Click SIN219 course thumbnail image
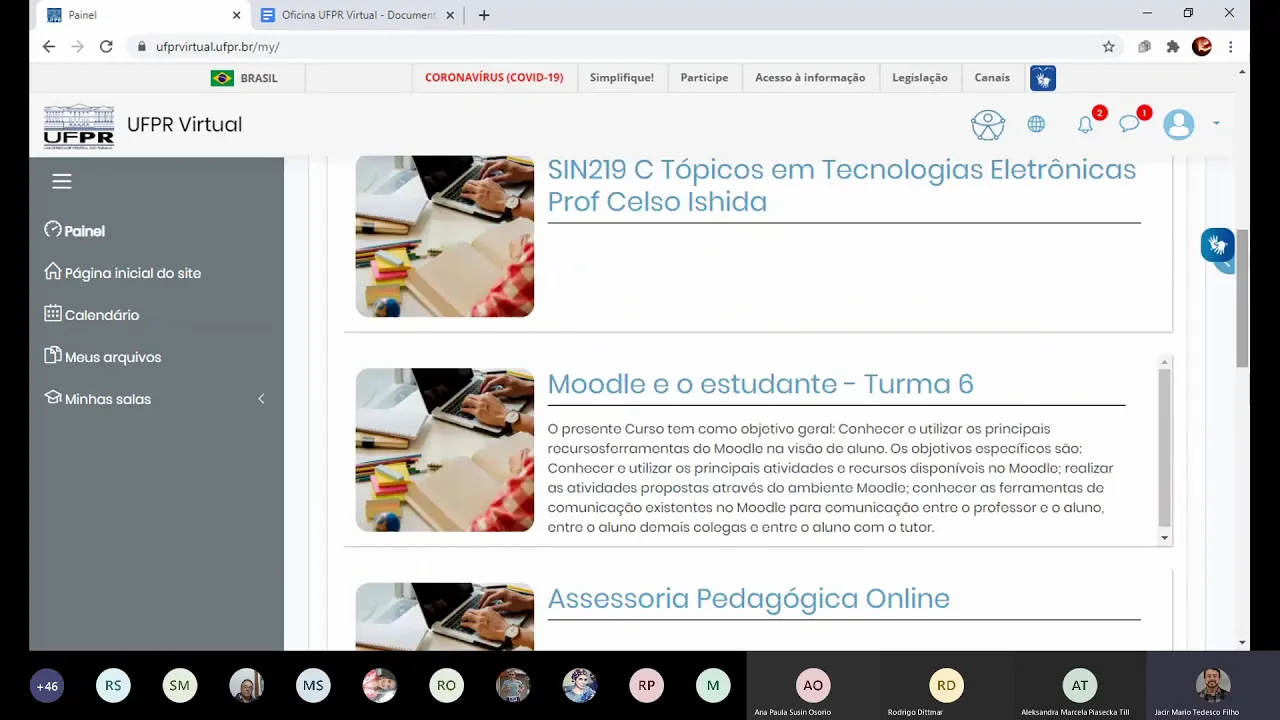1280x720 pixels. [445, 236]
